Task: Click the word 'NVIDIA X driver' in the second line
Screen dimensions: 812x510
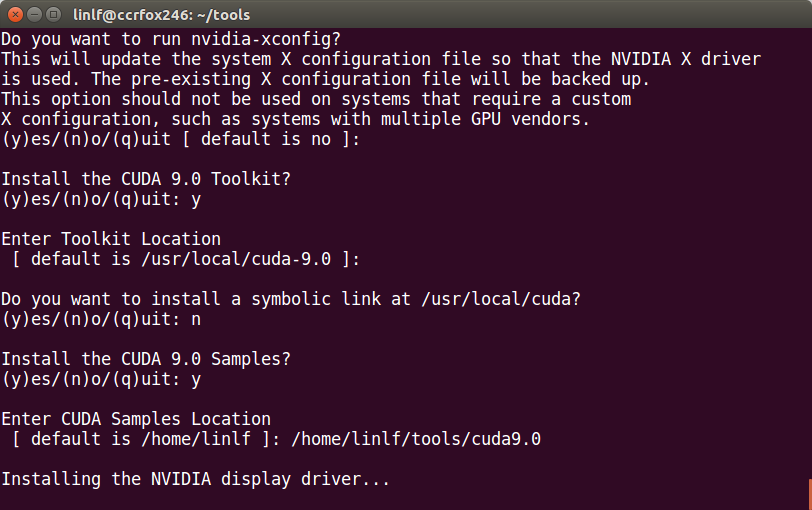Action: [686, 59]
